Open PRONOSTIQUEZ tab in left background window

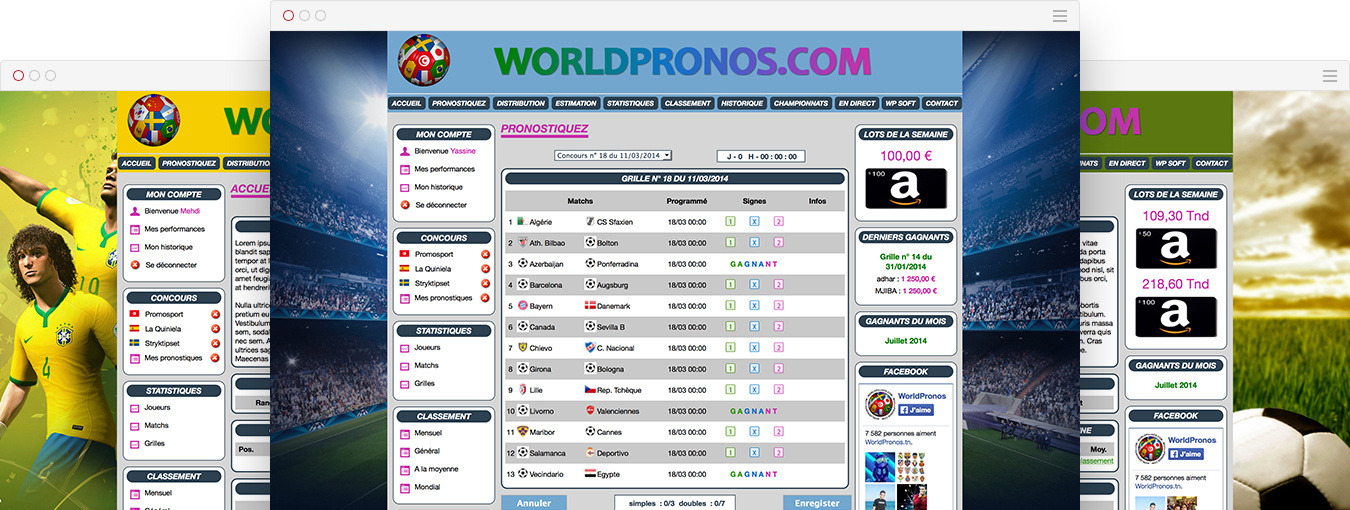click(x=189, y=163)
